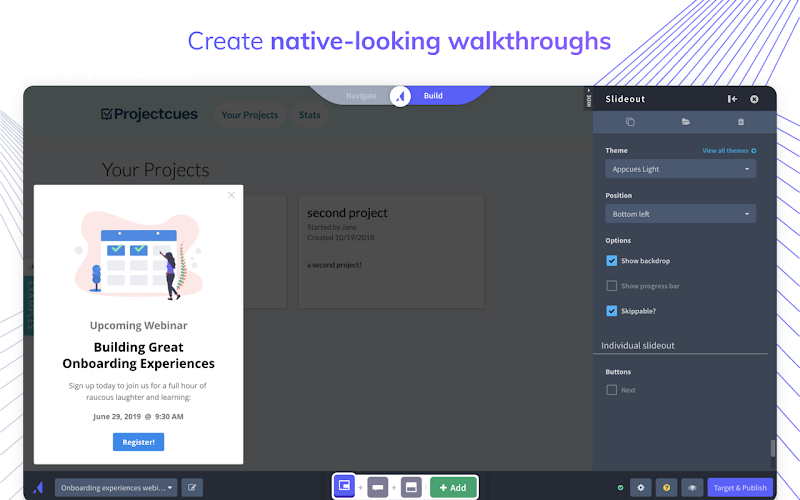Enable the Show progress bar checkbox
Viewport: 800px width, 500px height.
611,286
